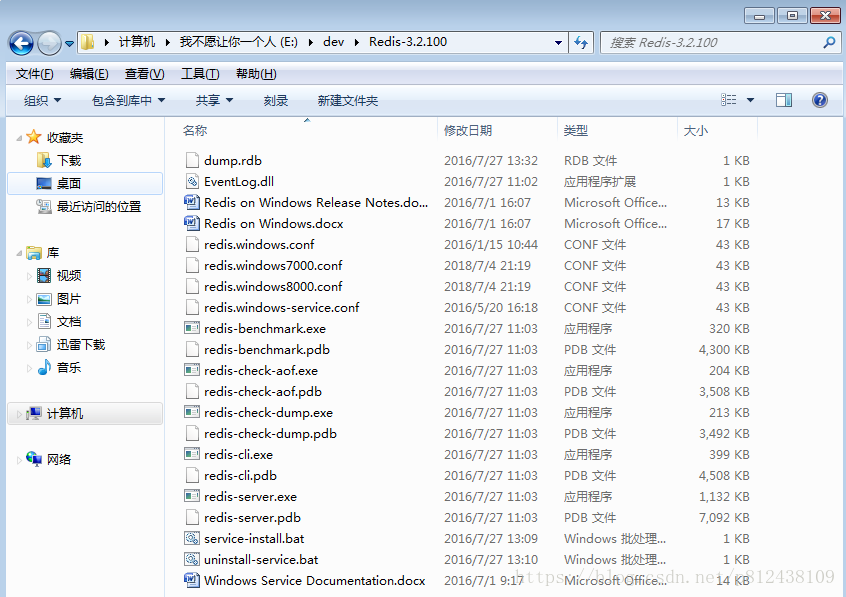846x597 pixels.
Task: Click the search magnifier icon
Action: coord(829,42)
